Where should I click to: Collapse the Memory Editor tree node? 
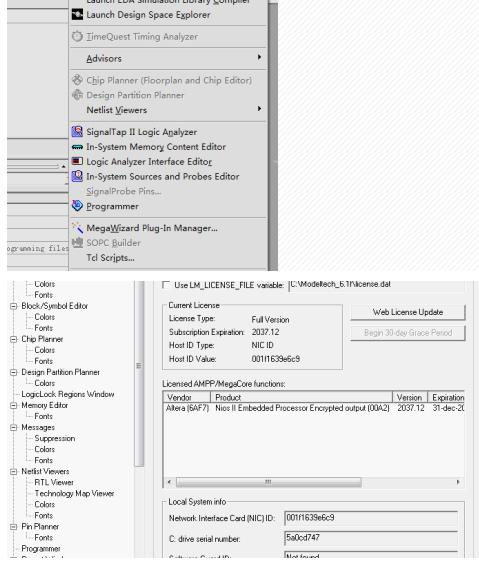point(14,405)
